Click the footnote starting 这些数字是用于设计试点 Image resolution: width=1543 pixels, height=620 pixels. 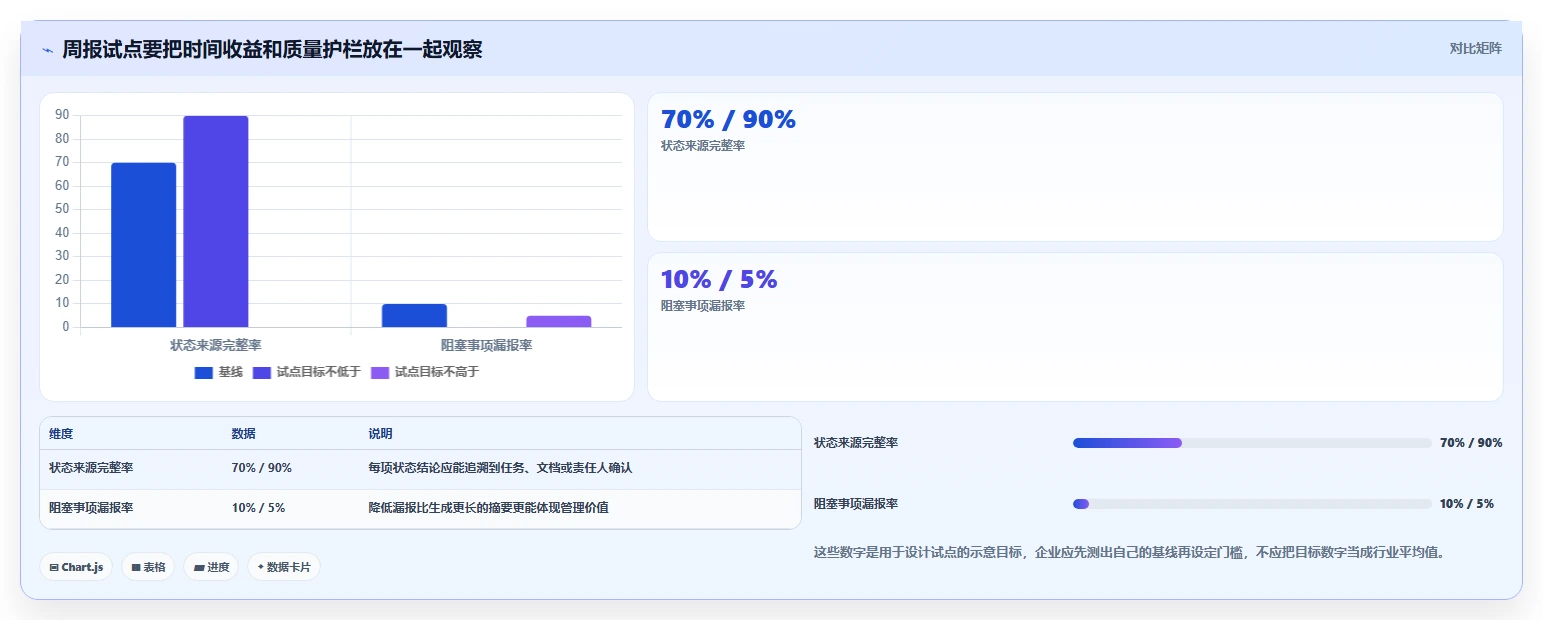[1130, 552]
